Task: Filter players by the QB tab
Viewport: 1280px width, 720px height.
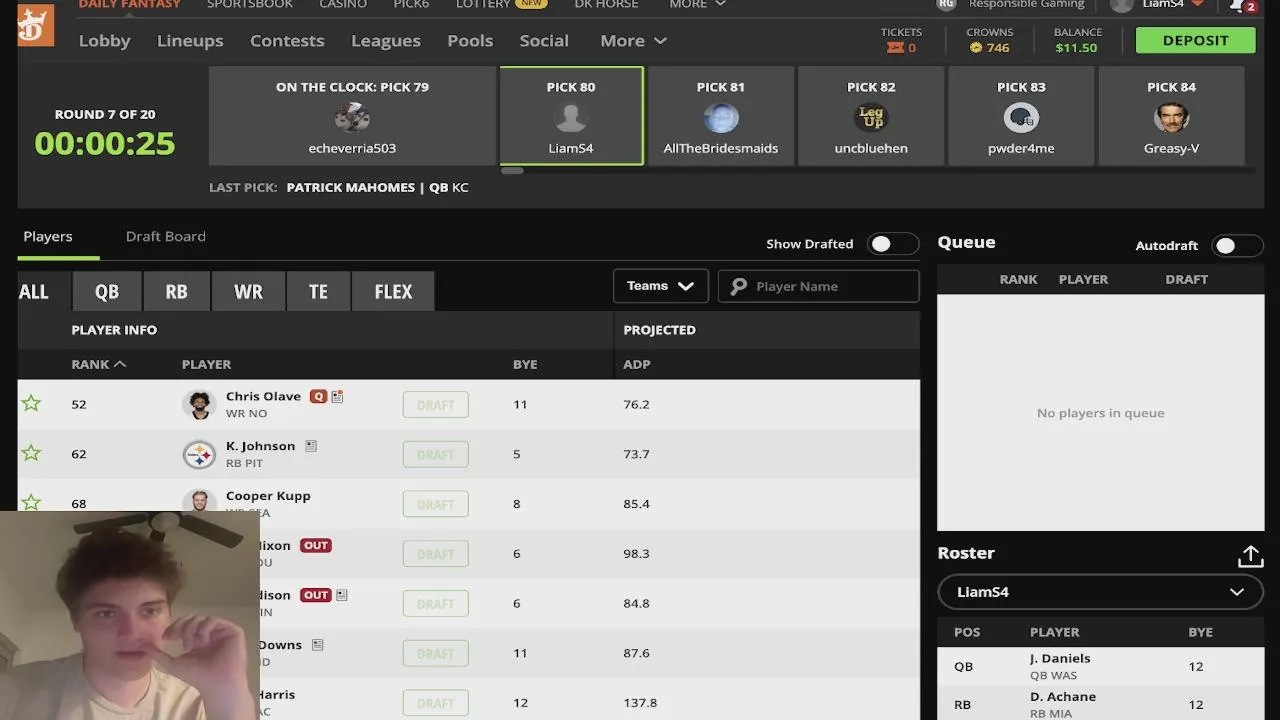Action: [106, 291]
